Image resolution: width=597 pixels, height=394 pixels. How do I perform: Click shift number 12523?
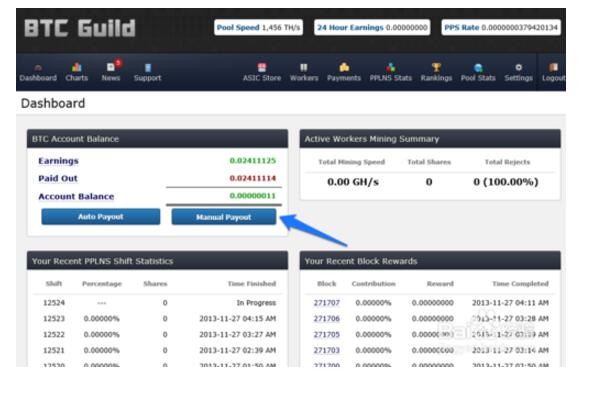(x=54, y=319)
